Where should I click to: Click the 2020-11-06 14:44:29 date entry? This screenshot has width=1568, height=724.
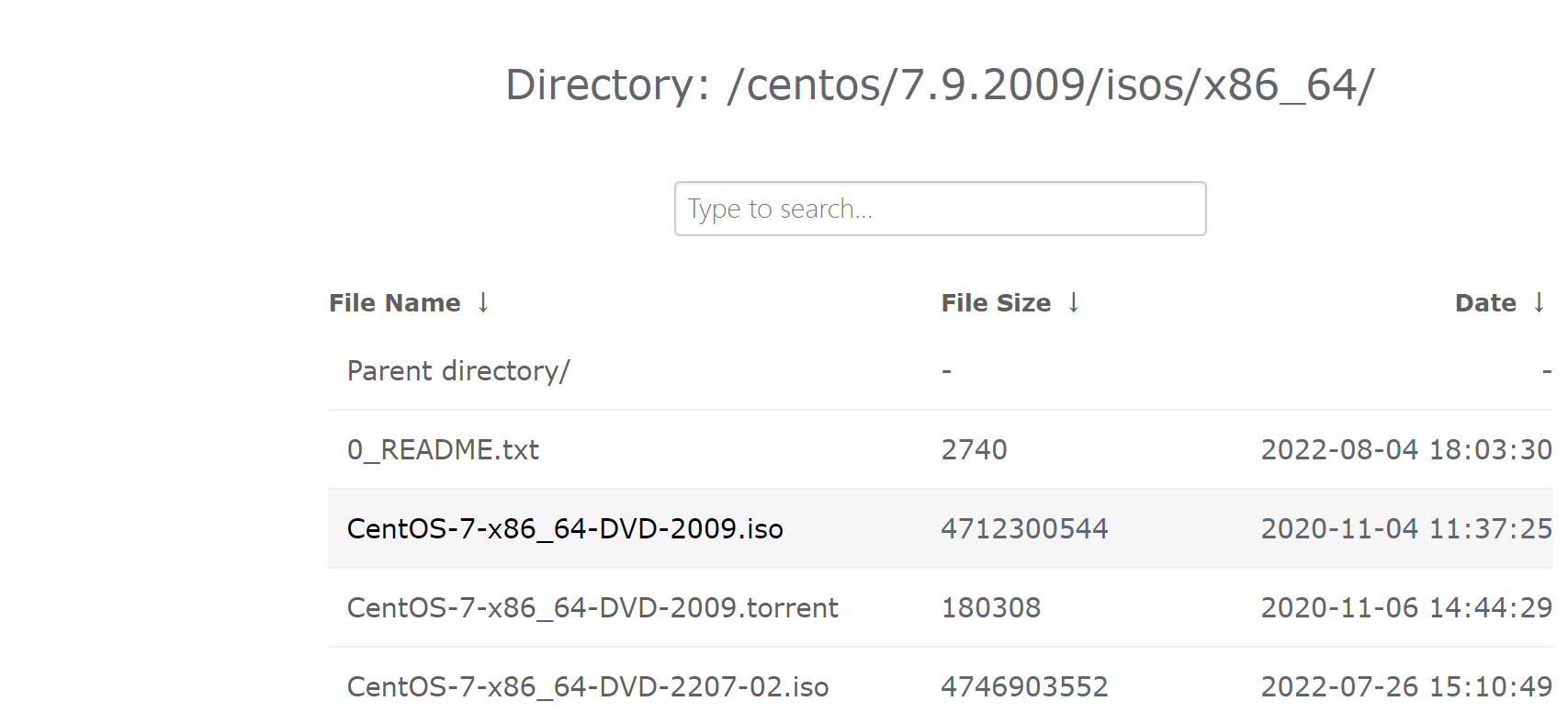click(1405, 608)
